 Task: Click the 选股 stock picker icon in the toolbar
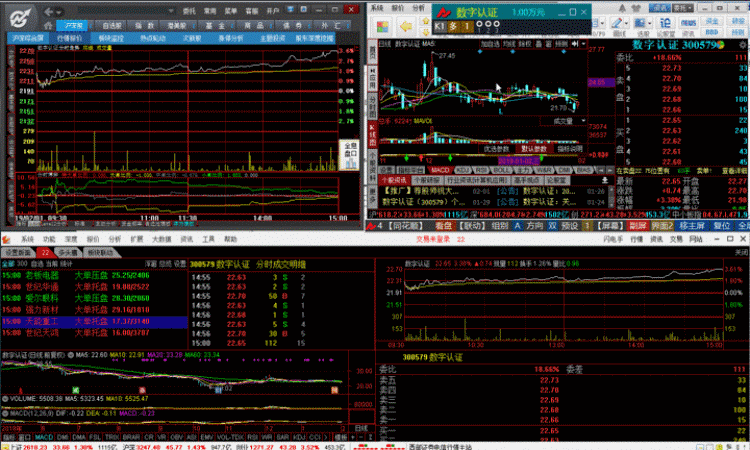point(639,23)
